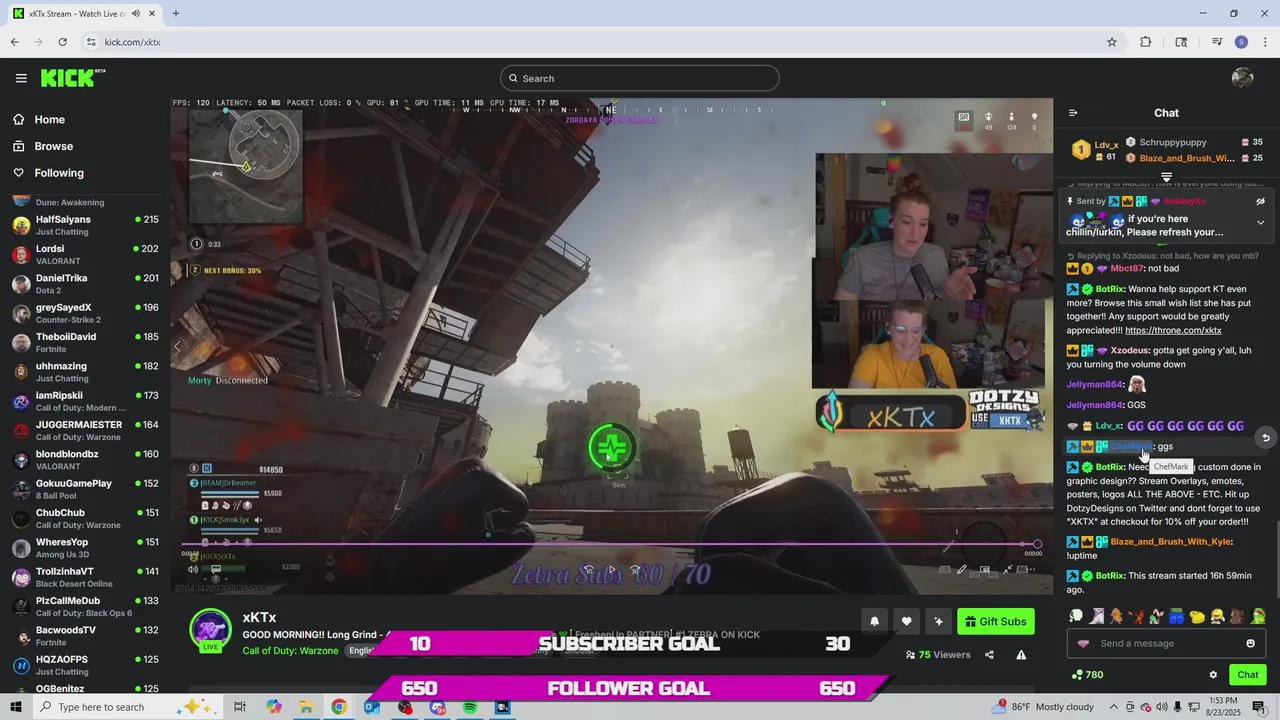Image resolution: width=1280 pixels, height=720 pixels.
Task: Open DanielTrika Dota 2 channel
Action: (85, 284)
